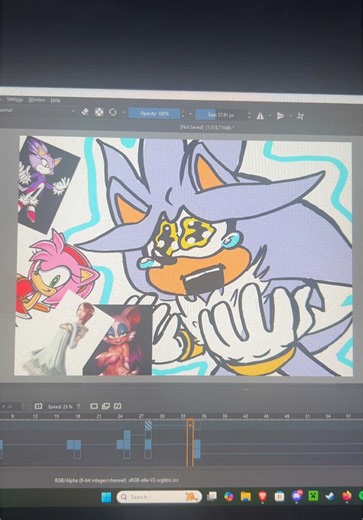Click the Speed 25% field

click(60, 407)
